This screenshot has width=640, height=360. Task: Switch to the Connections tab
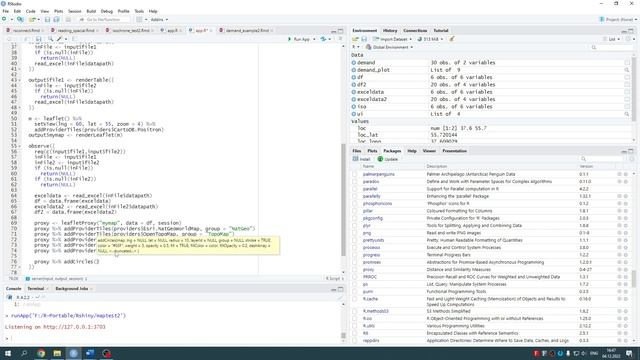415,31
